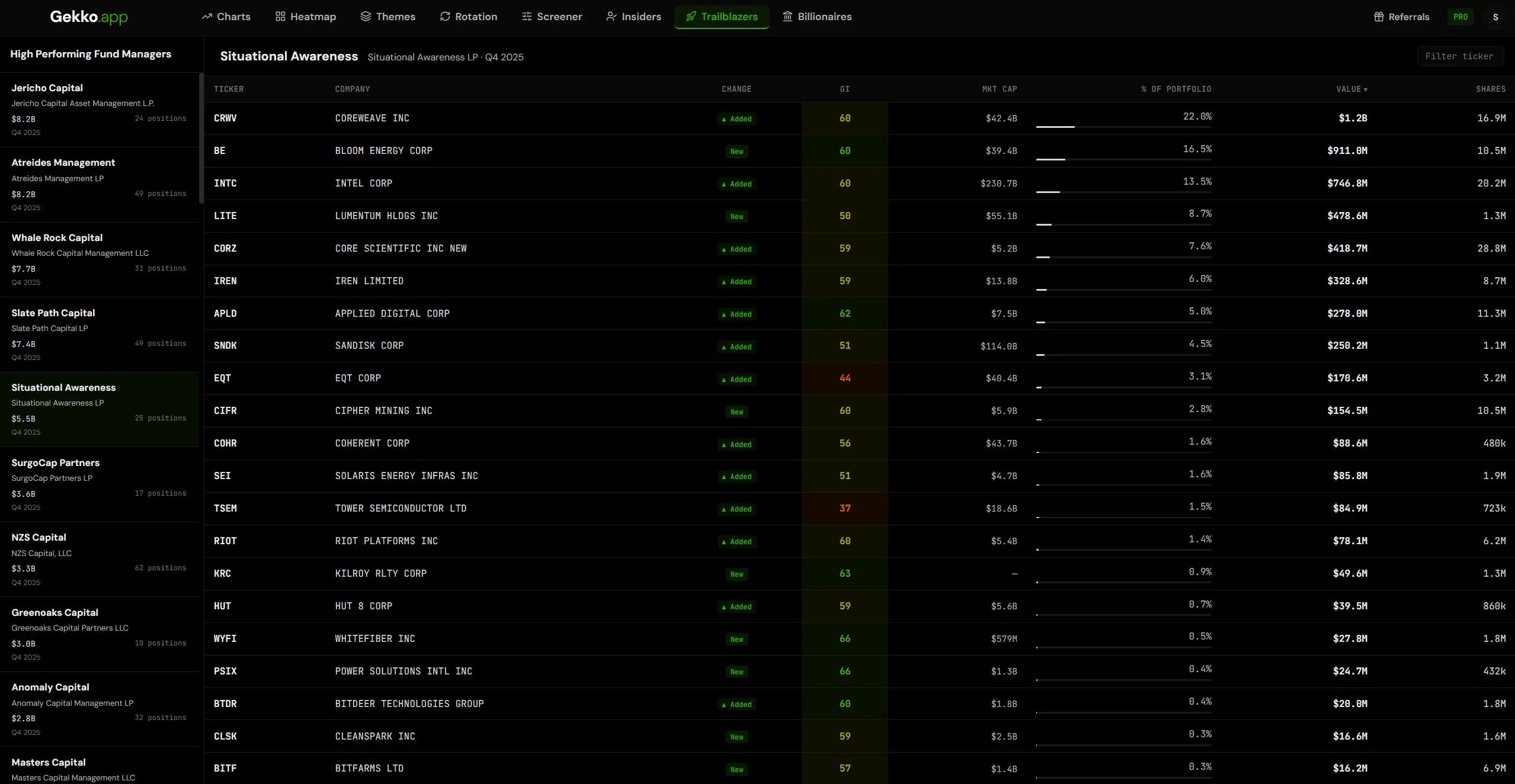
Task: Click the Insiders person icon
Action: (611, 17)
